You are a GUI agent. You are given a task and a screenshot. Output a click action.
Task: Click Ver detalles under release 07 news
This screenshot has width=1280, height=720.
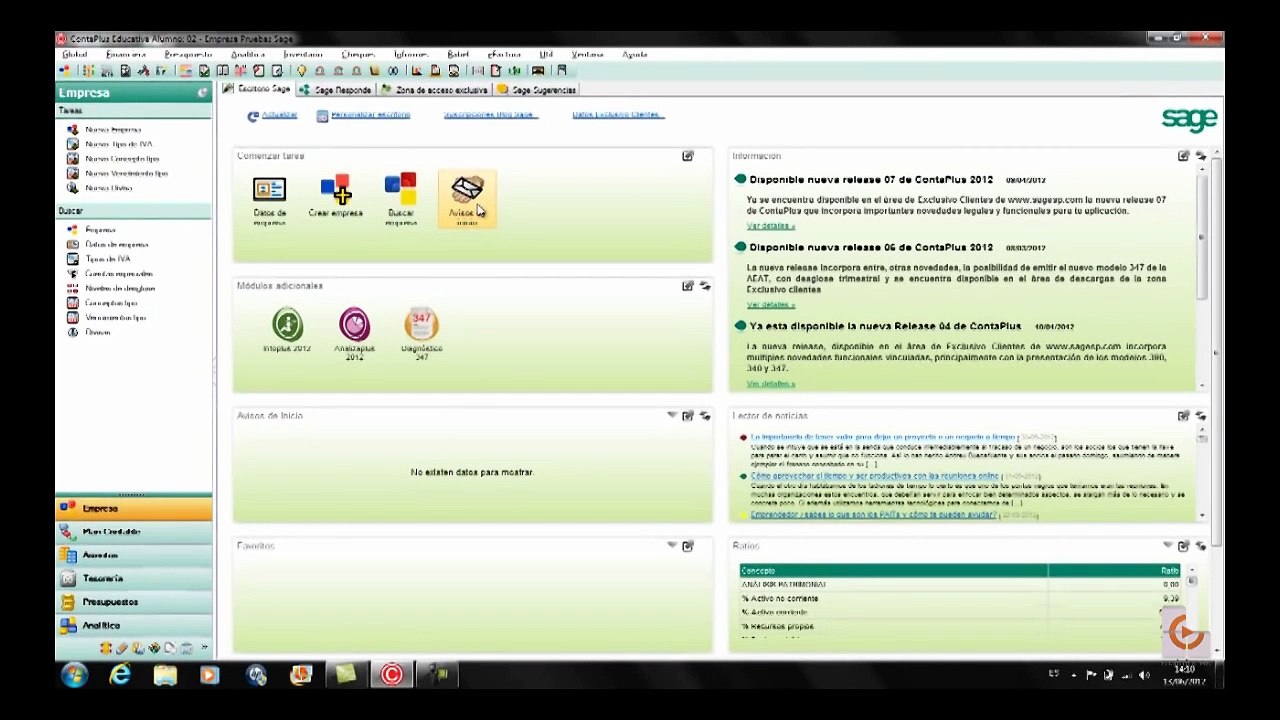[x=770, y=226]
